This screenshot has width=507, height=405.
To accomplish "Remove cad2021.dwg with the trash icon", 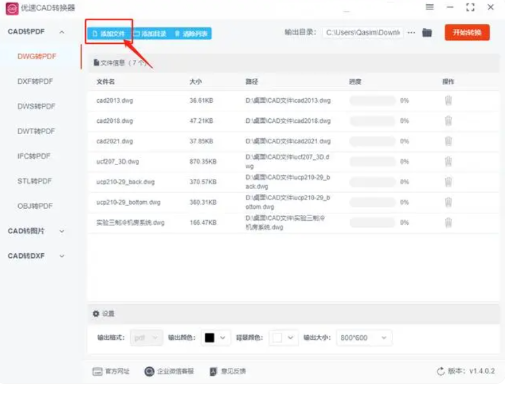I will coord(448,141).
